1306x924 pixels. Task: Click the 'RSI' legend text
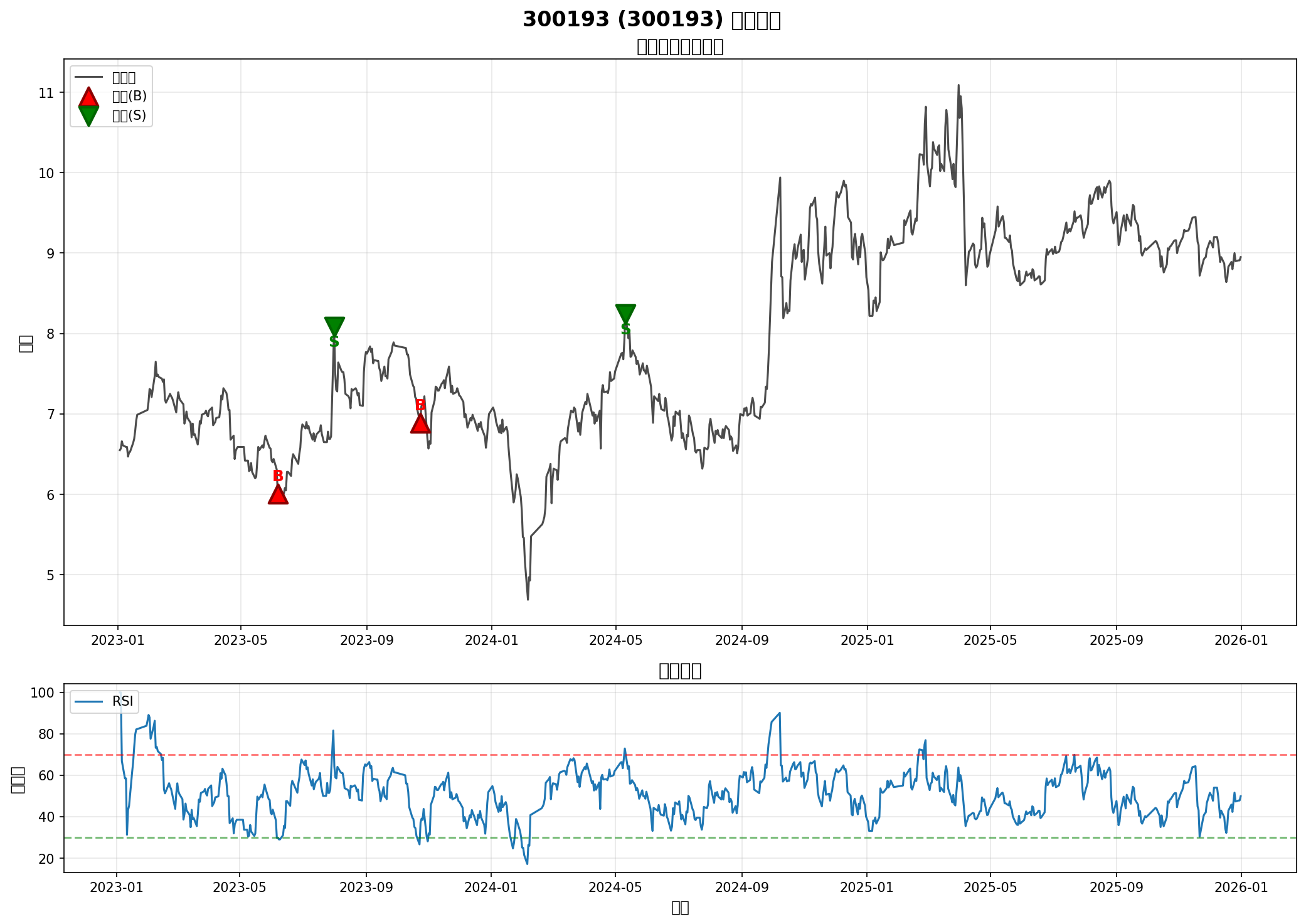123,701
